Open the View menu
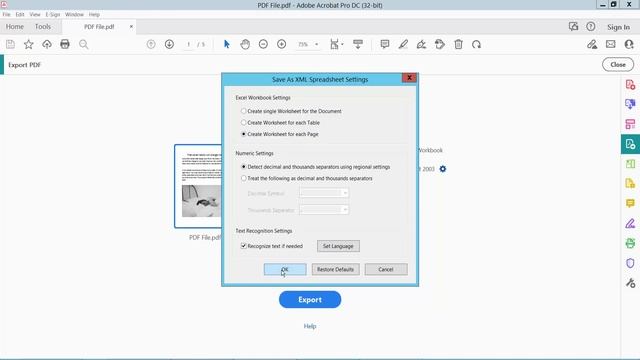 coord(35,14)
